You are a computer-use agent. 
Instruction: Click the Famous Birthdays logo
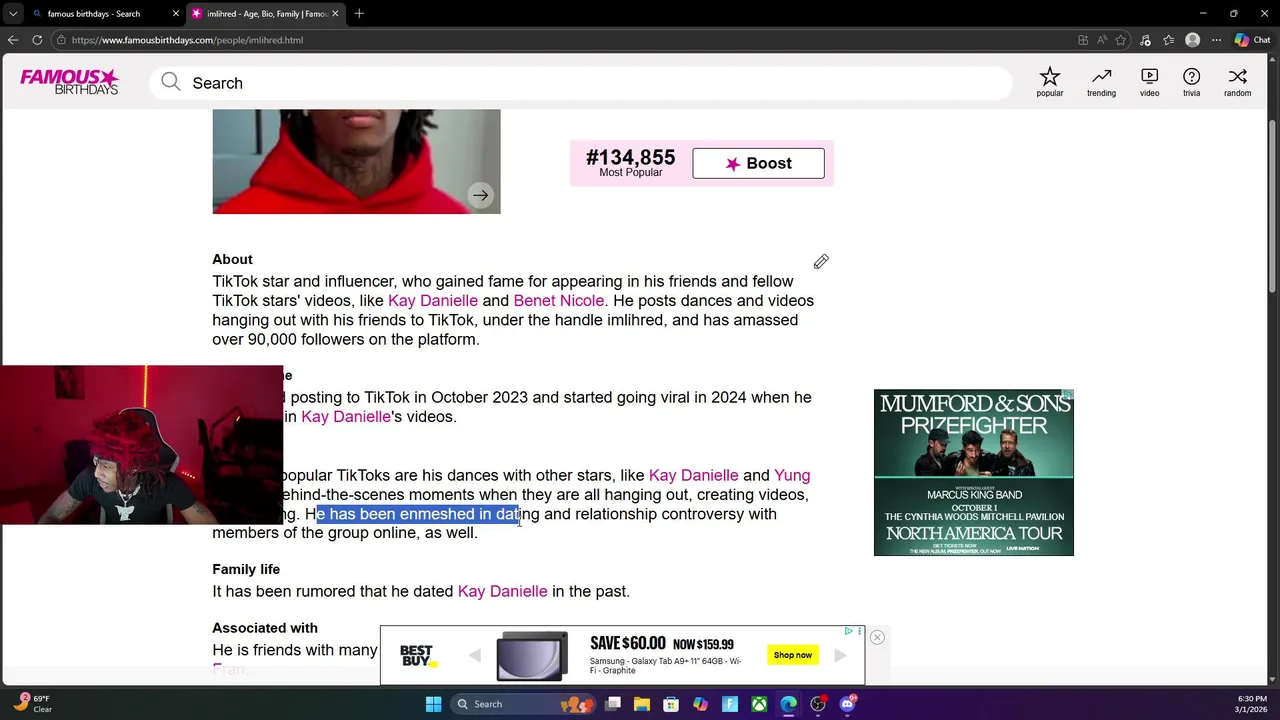coord(69,82)
